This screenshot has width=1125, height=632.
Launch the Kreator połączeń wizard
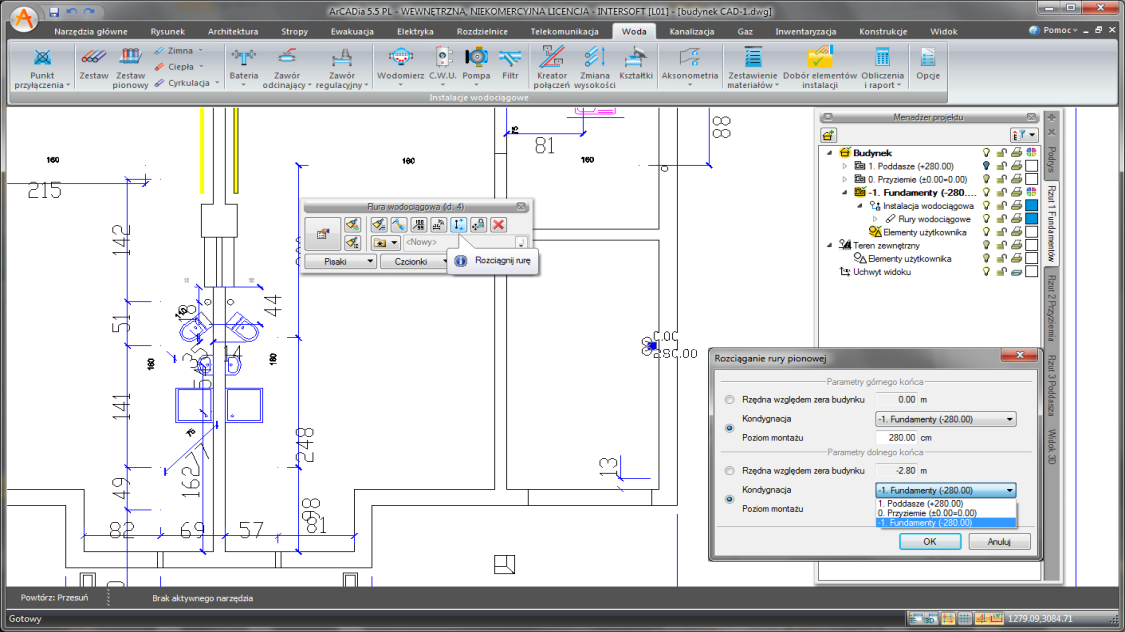[551, 67]
